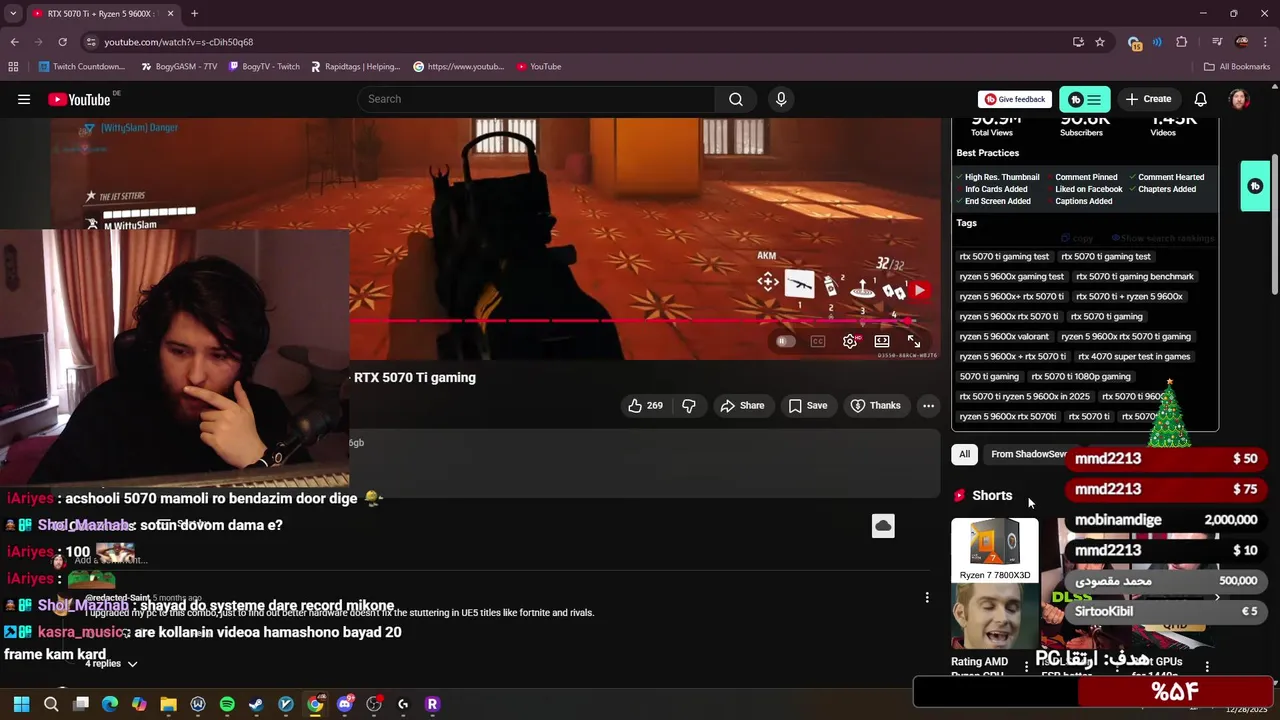The image size is (1280, 720).
Task: Select the All filter chip
Action: click(964, 454)
